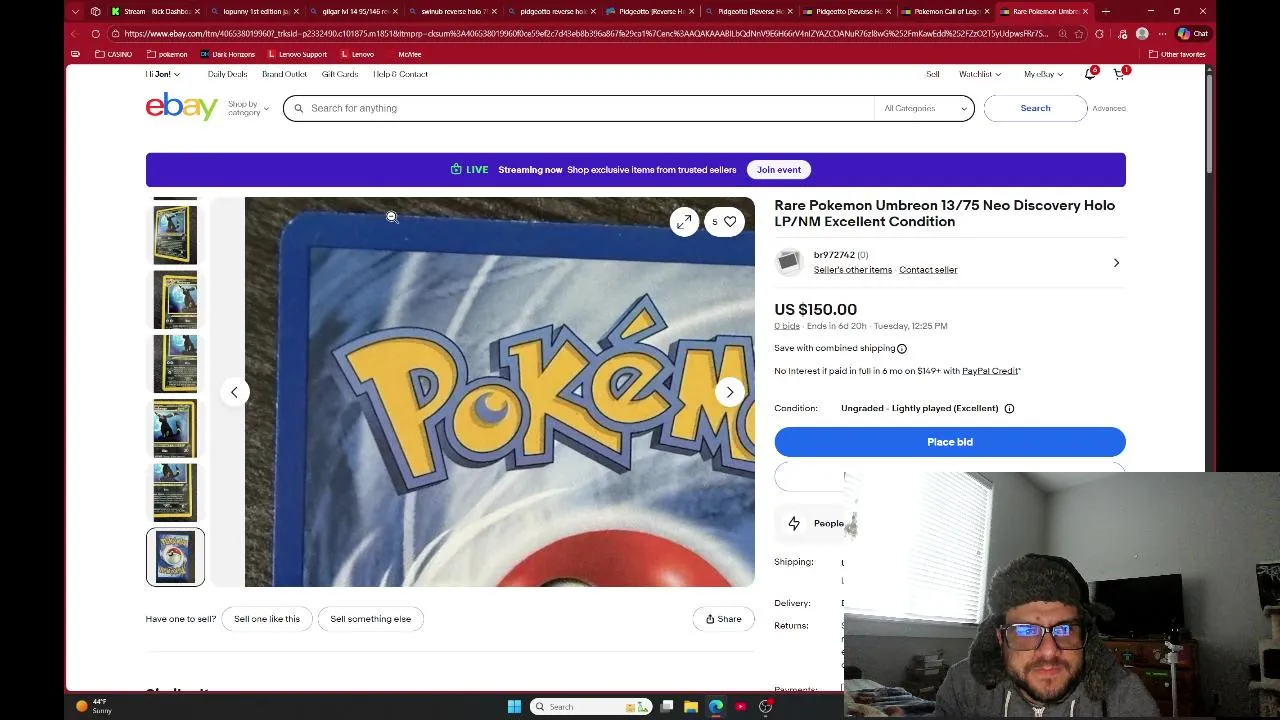Click the Place bid button
1280x720 pixels.
tap(950, 442)
